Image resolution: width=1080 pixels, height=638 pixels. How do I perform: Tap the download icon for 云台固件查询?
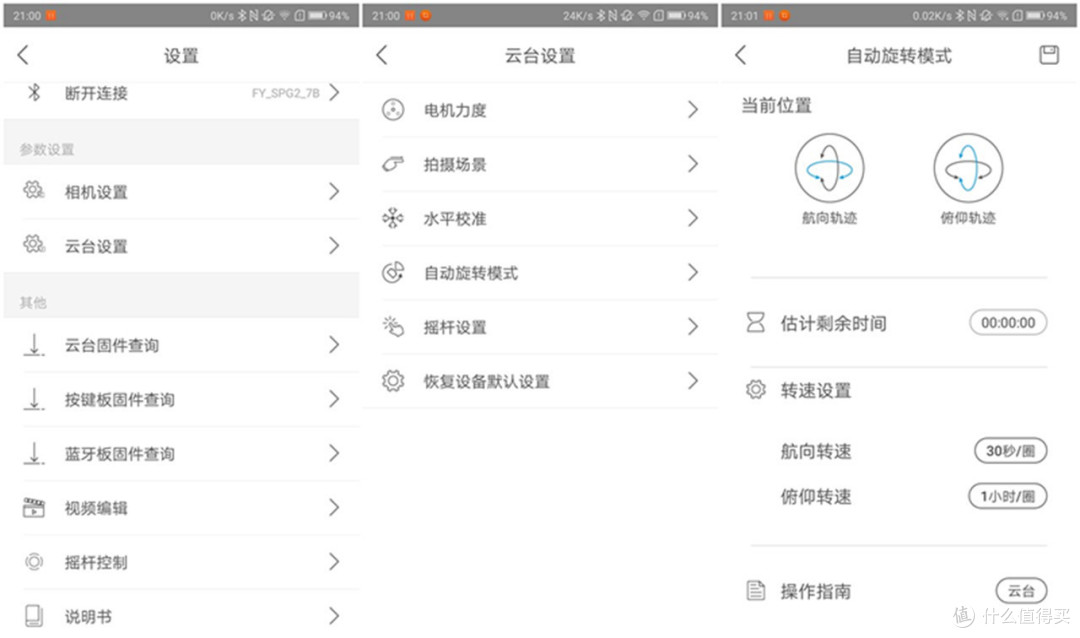point(34,344)
